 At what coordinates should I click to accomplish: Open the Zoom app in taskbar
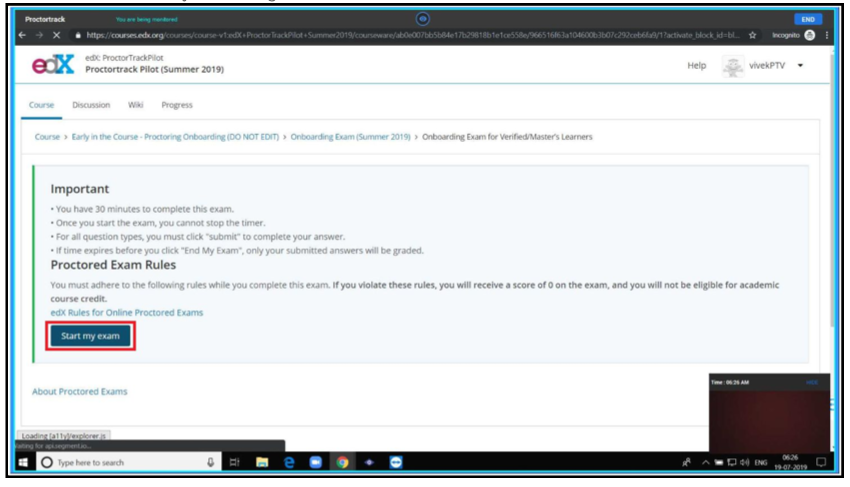click(x=315, y=463)
